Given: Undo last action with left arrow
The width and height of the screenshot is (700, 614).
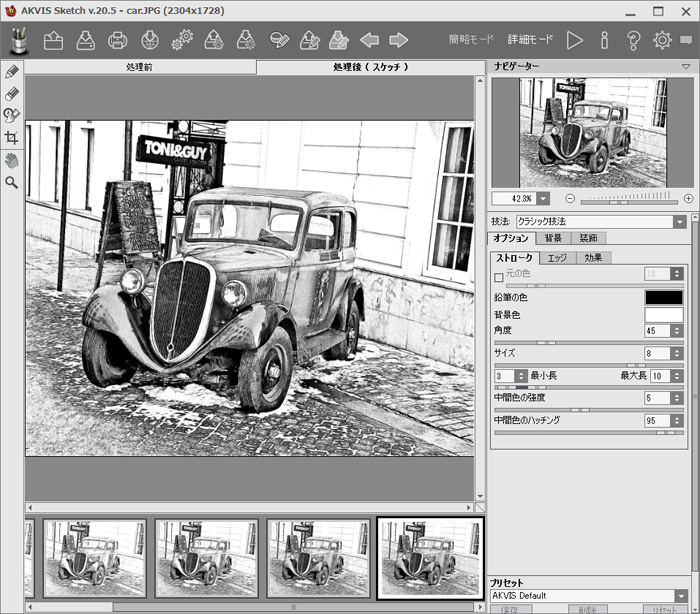Looking at the screenshot, I should pyautogui.click(x=370, y=40).
